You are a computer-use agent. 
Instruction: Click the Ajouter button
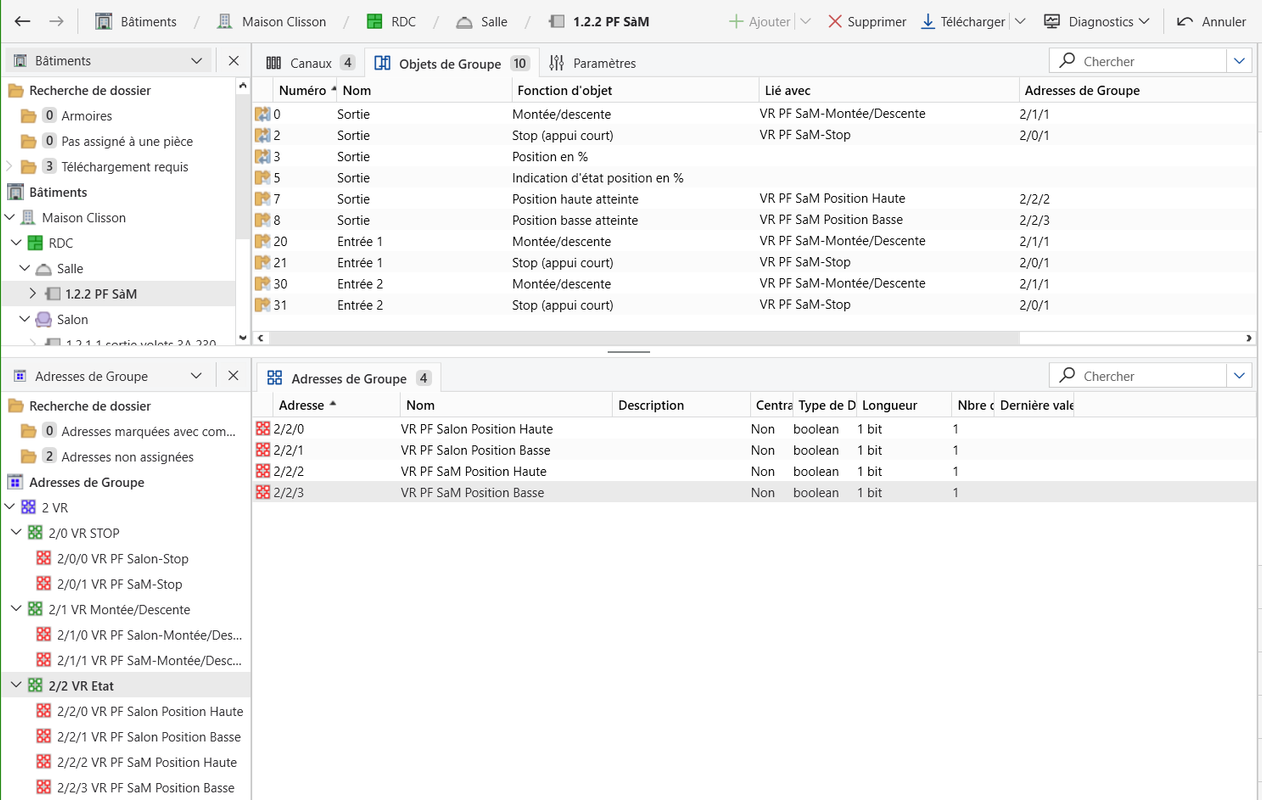(759, 21)
